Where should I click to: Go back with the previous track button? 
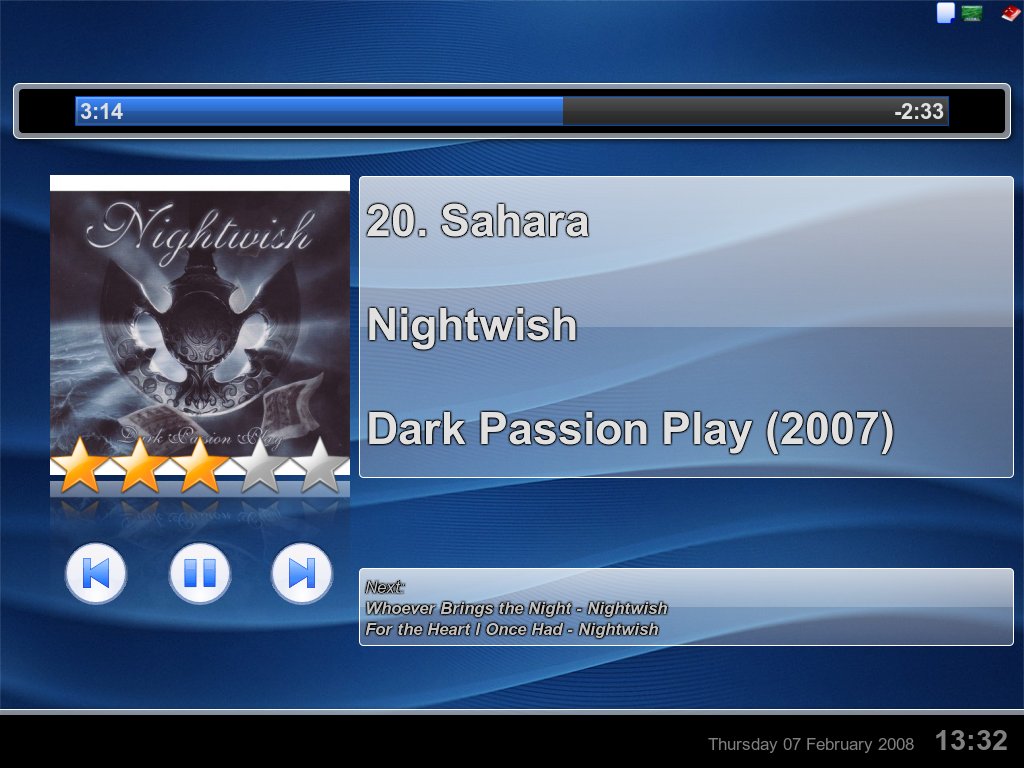[96, 573]
